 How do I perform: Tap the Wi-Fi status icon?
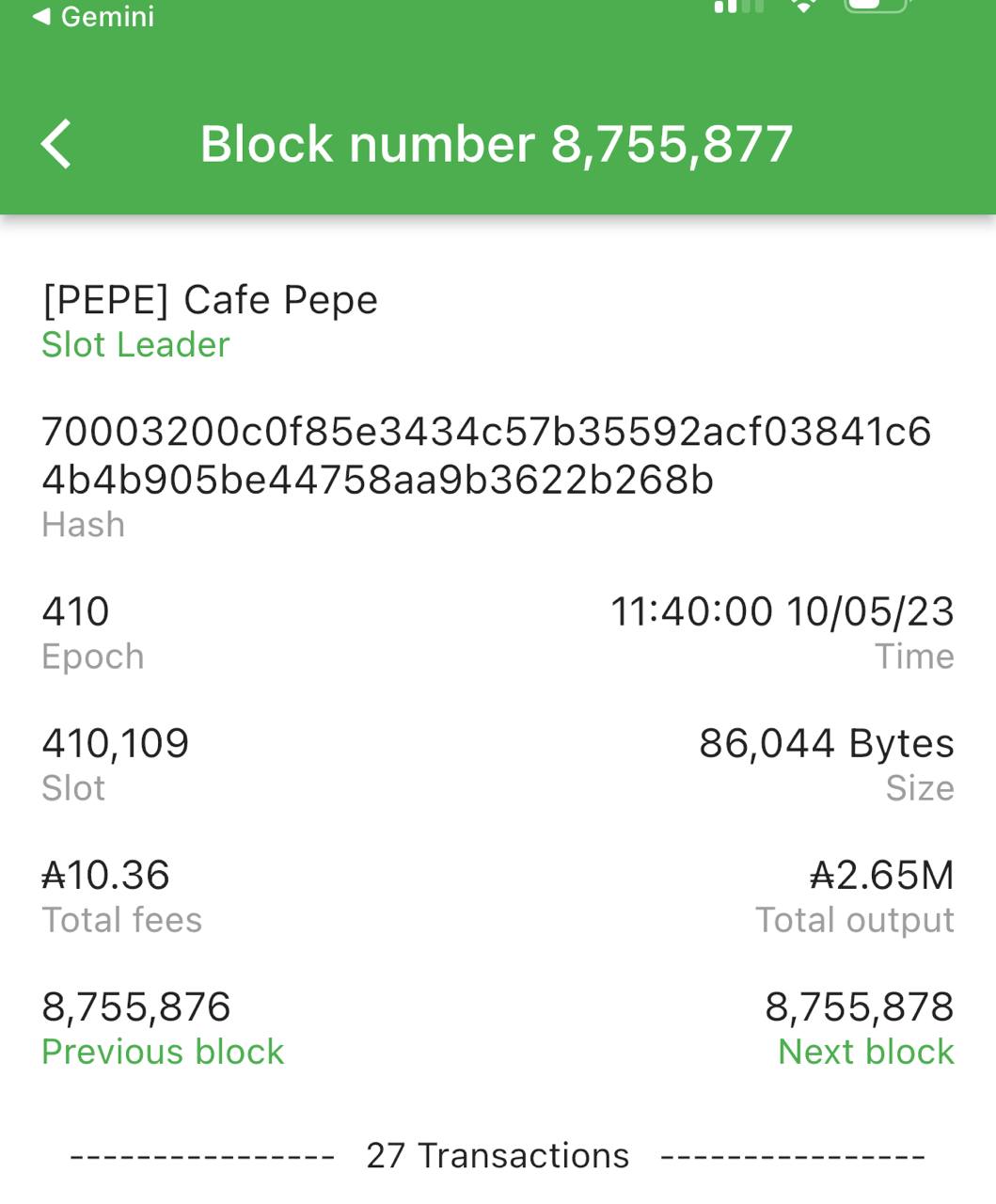click(804, 7)
